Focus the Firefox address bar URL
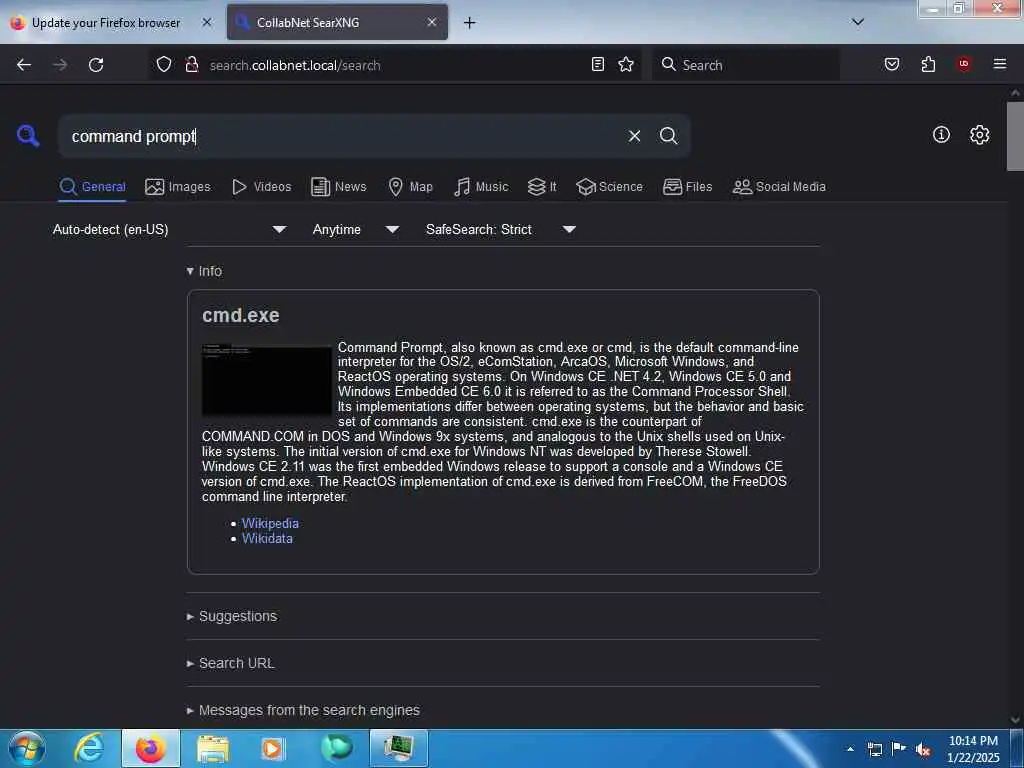Viewport: 1024px width, 768px height. 392,65
